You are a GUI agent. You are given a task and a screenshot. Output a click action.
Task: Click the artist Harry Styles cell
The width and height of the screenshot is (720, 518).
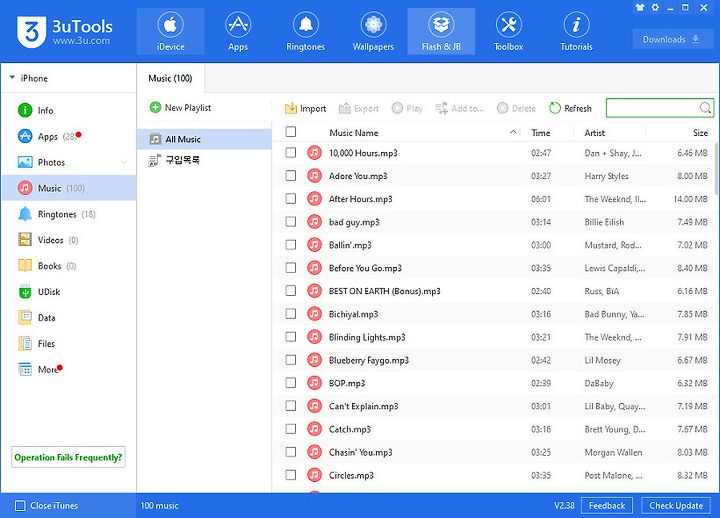[606, 176]
